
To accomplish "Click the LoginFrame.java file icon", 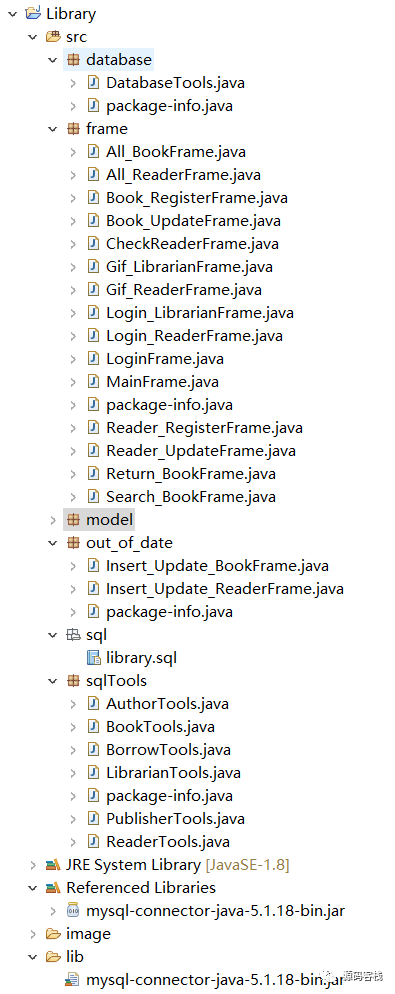I will 94,359.
